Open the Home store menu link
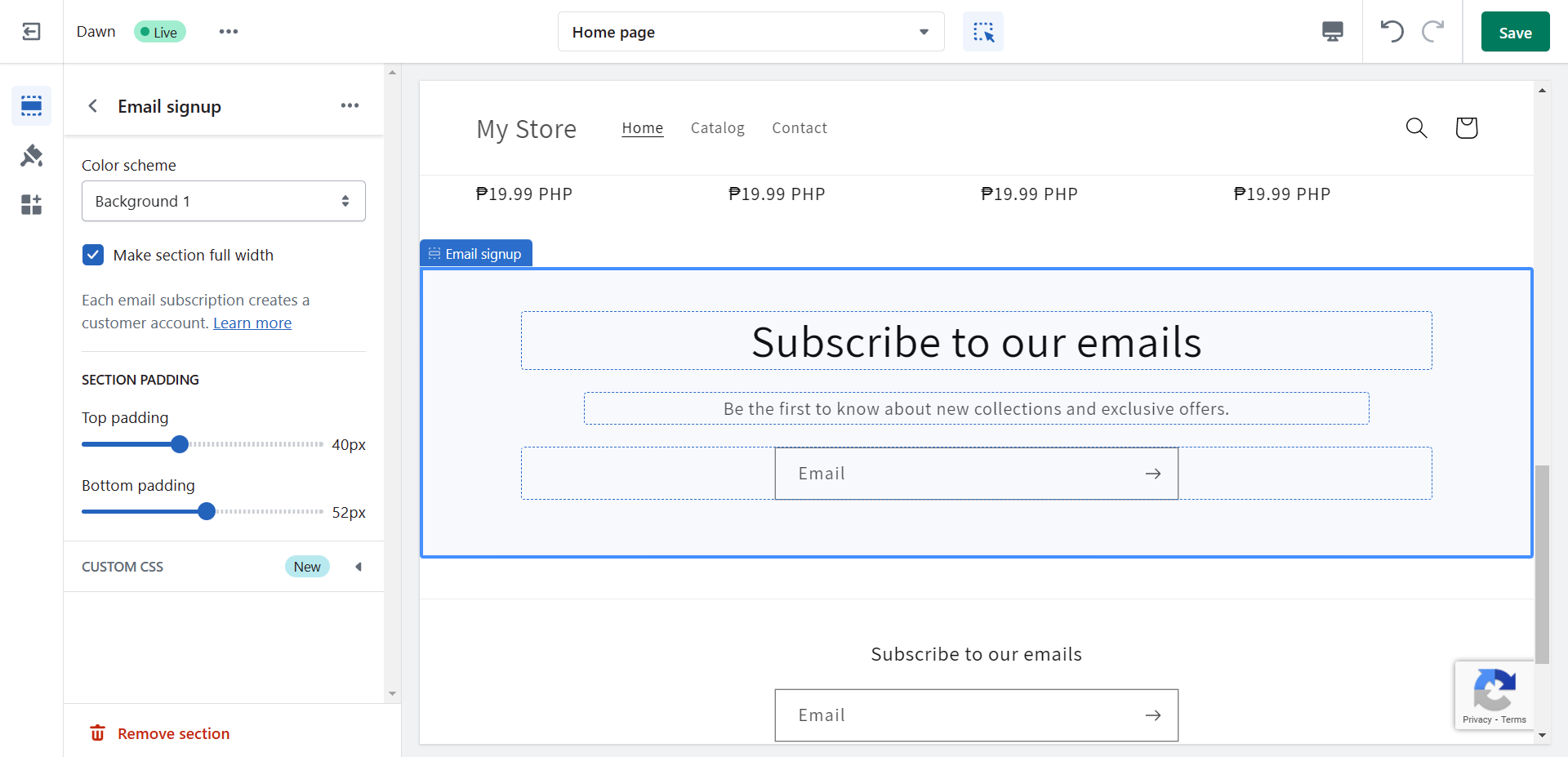The height and width of the screenshot is (757, 1568). coord(643,128)
